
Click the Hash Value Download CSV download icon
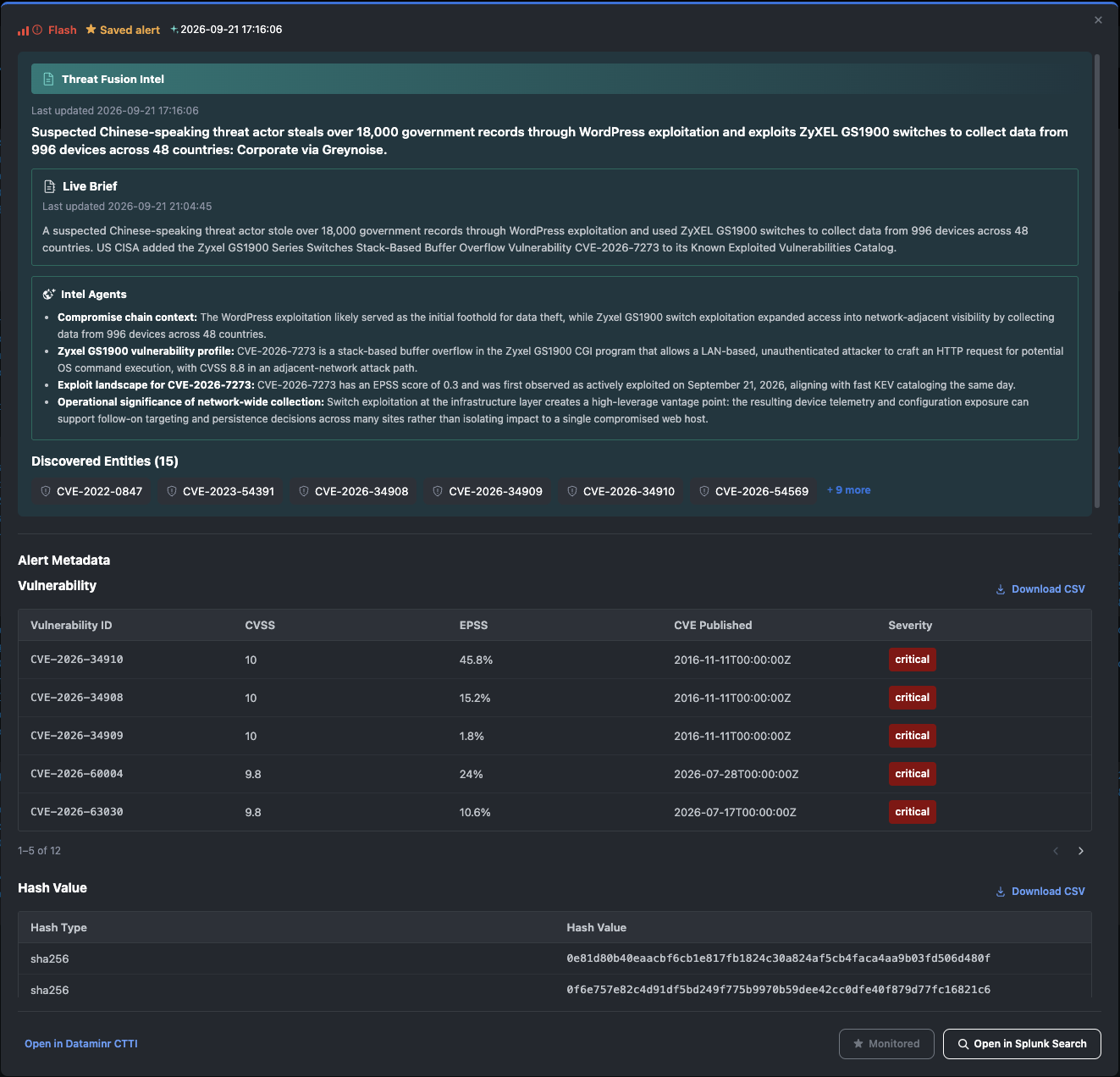pos(1001,892)
